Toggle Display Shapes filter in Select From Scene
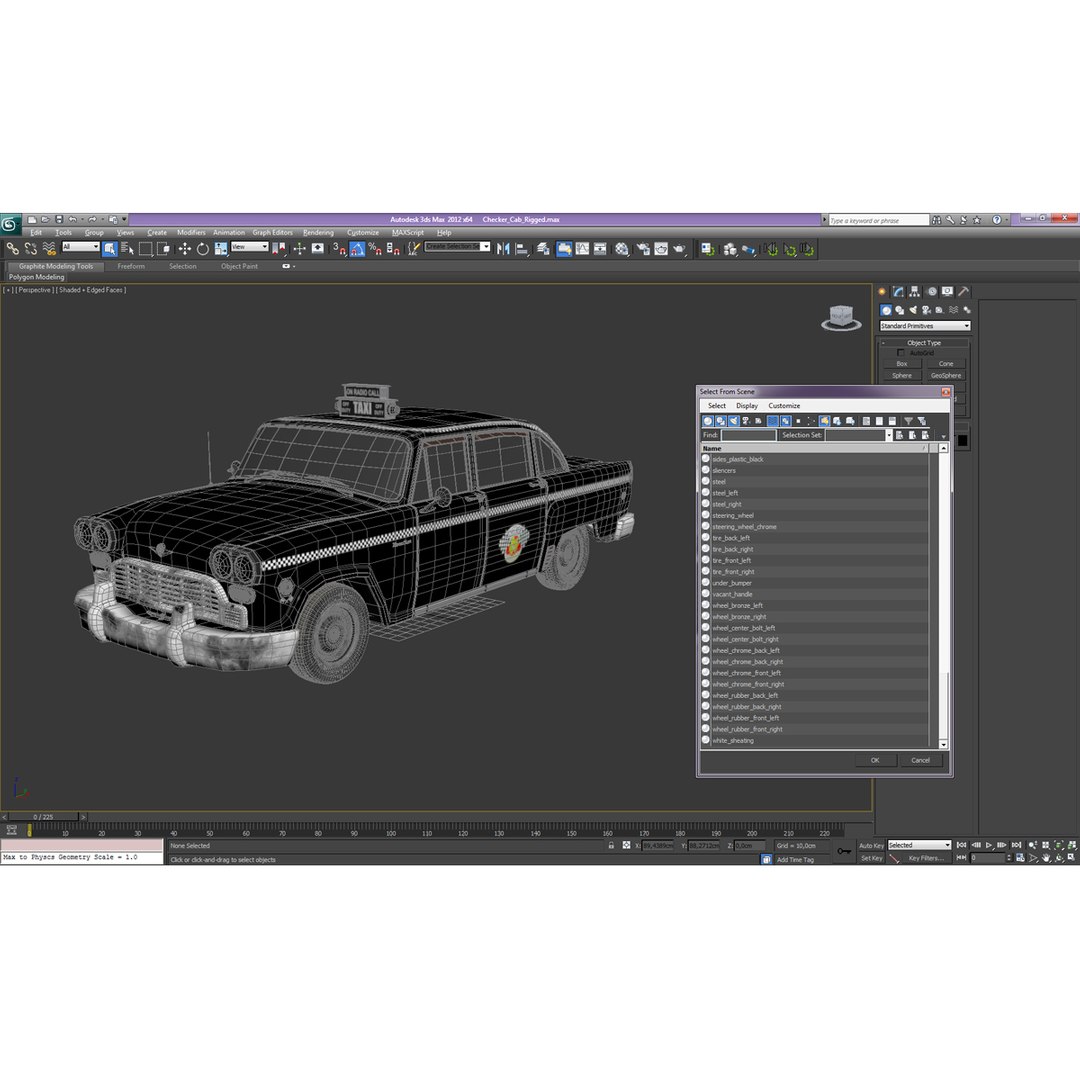 click(720, 421)
